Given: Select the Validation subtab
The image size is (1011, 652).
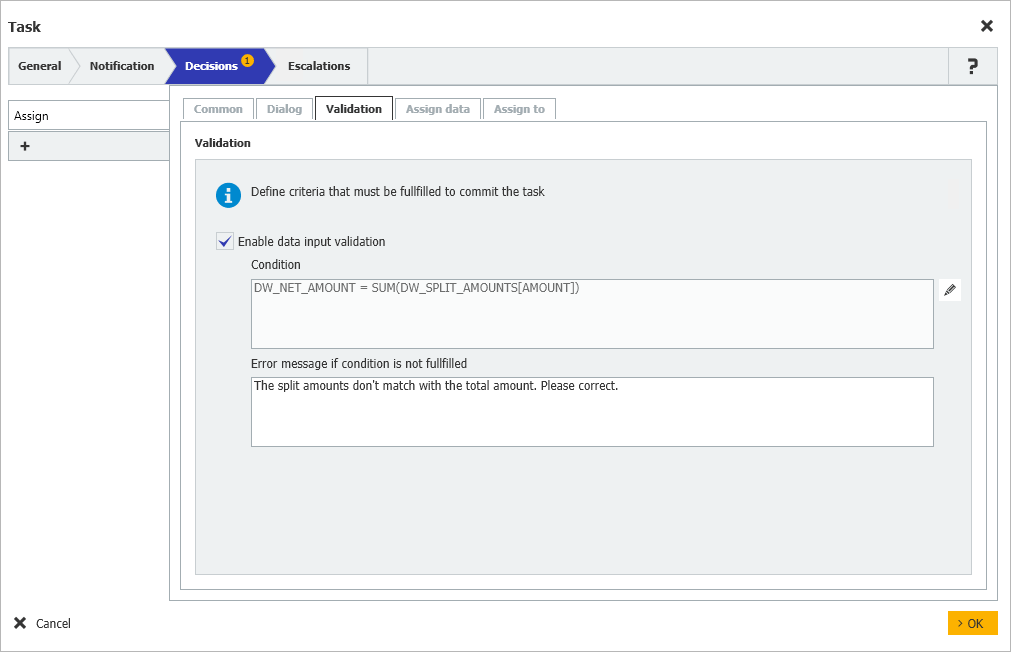Looking at the screenshot, I should pyautogui.click(x=353, y=109).
